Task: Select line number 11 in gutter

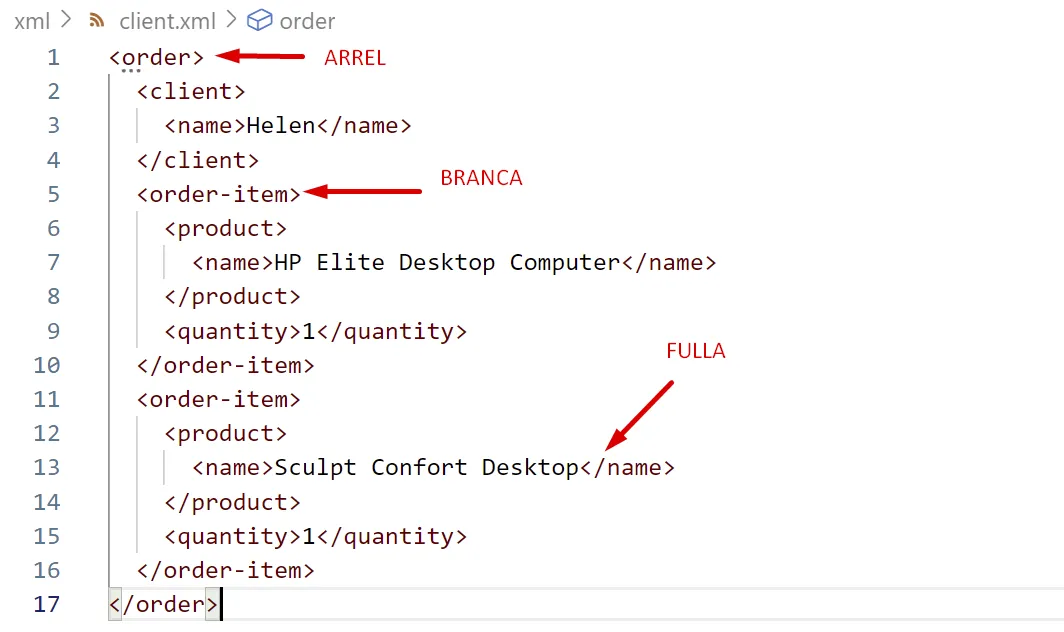Action: (47, 399)
